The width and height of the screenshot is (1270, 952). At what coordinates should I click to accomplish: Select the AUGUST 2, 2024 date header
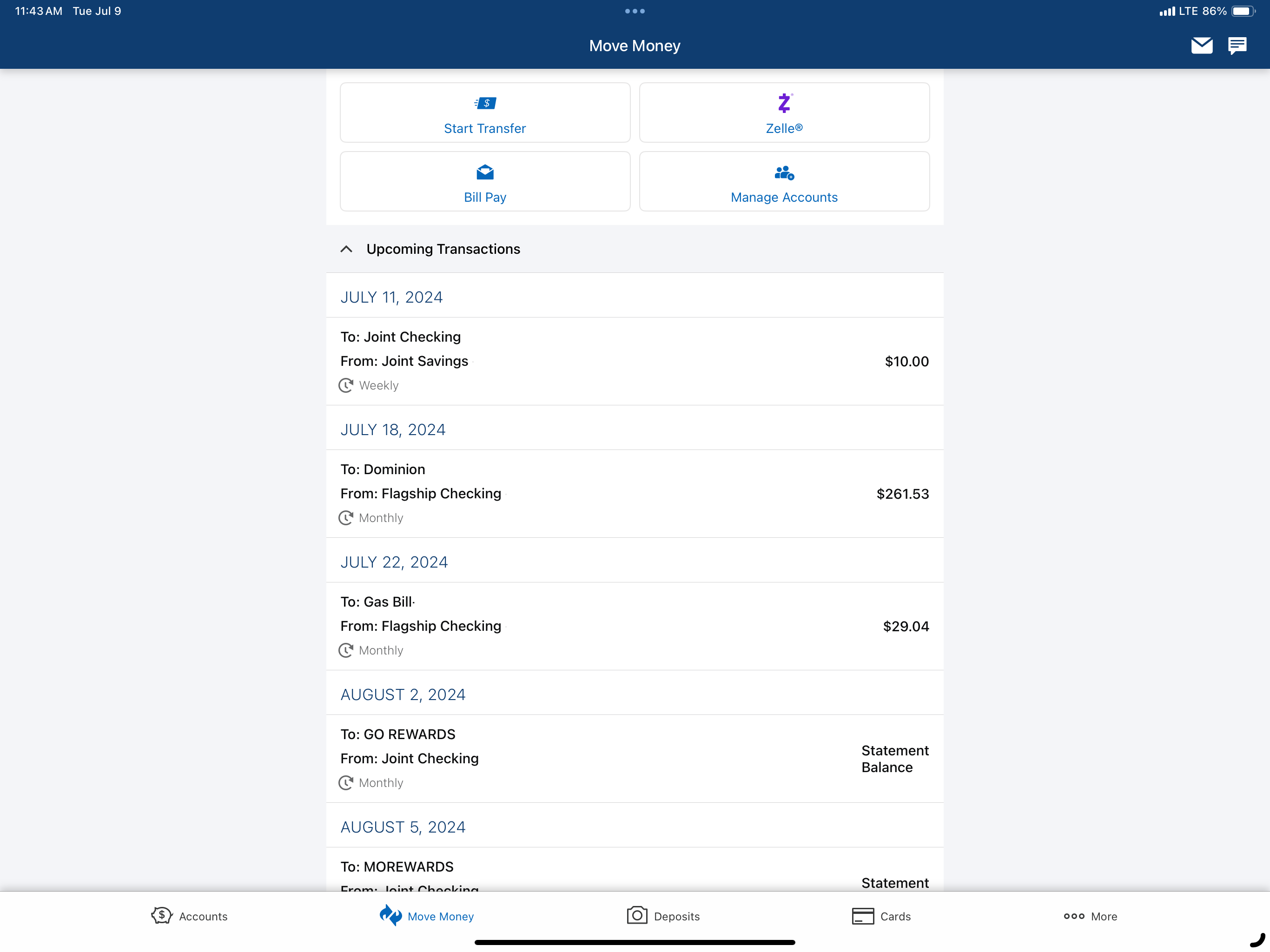coord(403,695)
